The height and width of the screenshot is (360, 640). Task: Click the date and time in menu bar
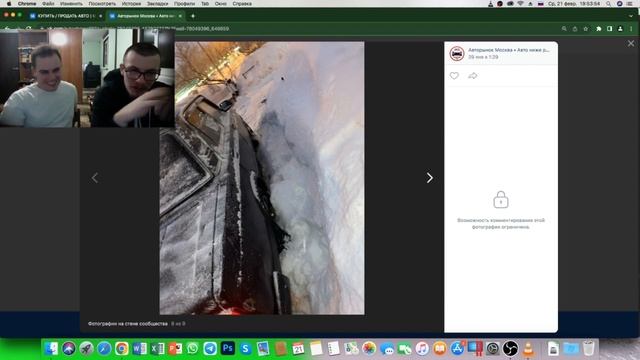tap(574, 4)
